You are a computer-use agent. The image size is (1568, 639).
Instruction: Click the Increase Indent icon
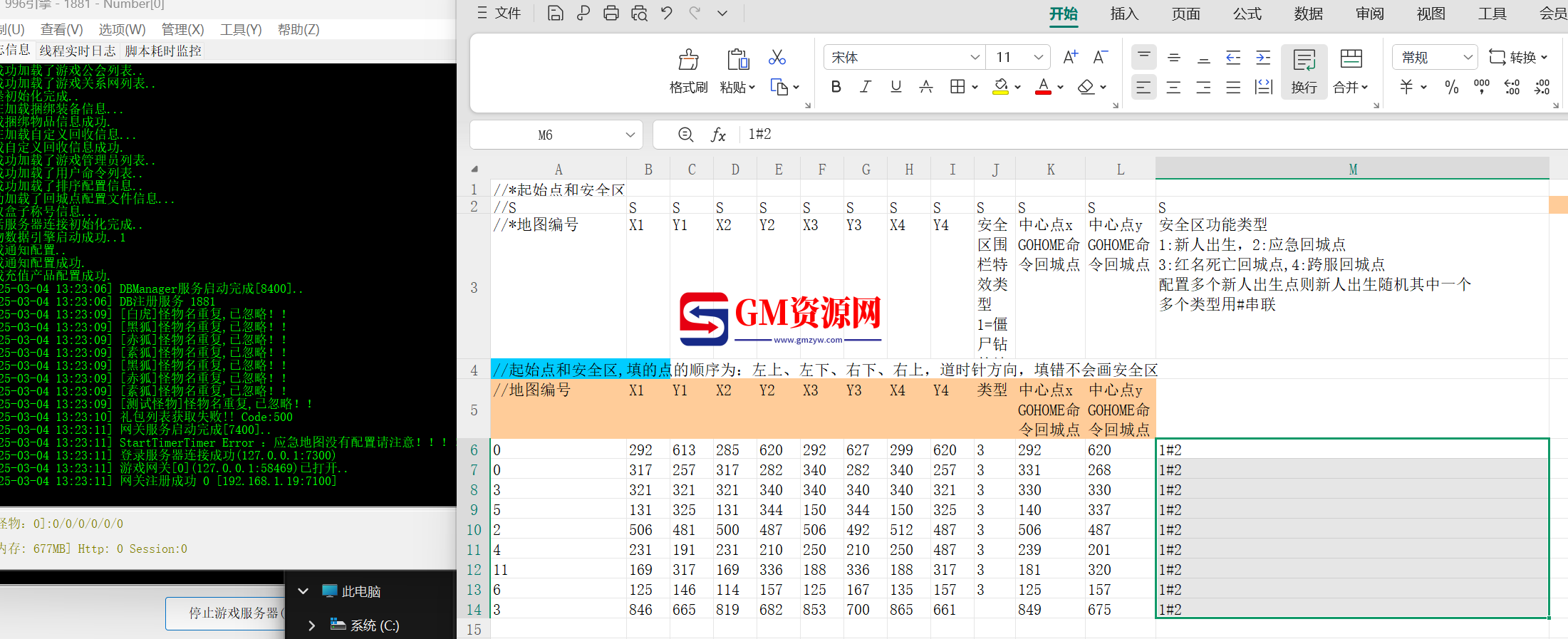coord(1263,58)
